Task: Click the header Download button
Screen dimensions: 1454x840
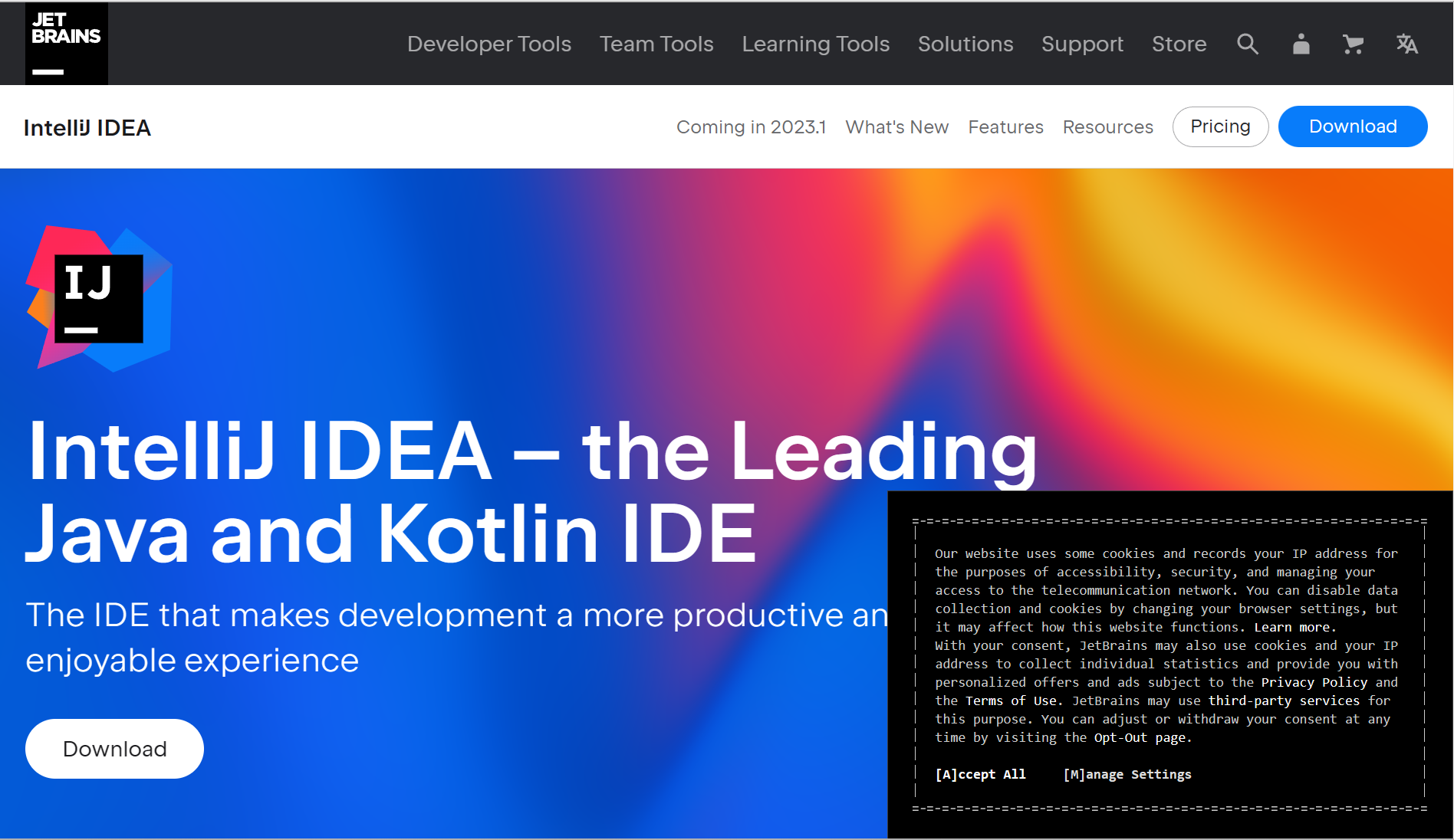Action: [x=1352, y=126]
